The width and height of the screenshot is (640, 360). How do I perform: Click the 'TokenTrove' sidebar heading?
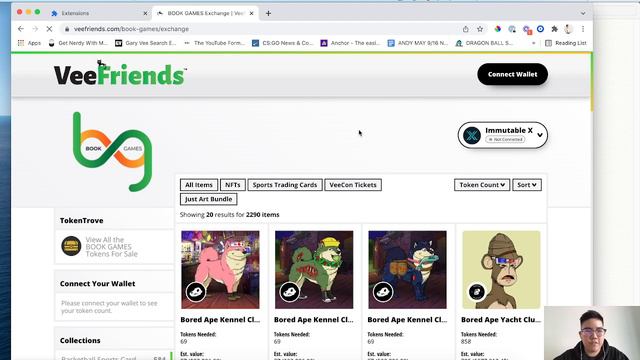(82, 220)
